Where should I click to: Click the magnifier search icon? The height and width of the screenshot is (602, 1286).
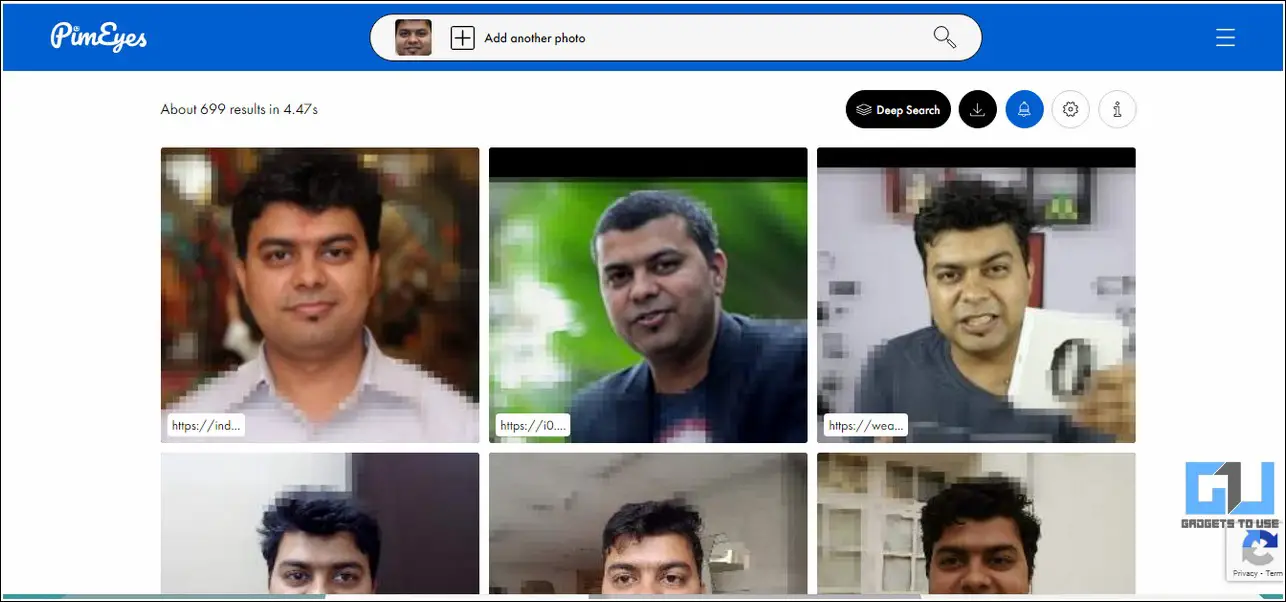click(x=944, y=38)
